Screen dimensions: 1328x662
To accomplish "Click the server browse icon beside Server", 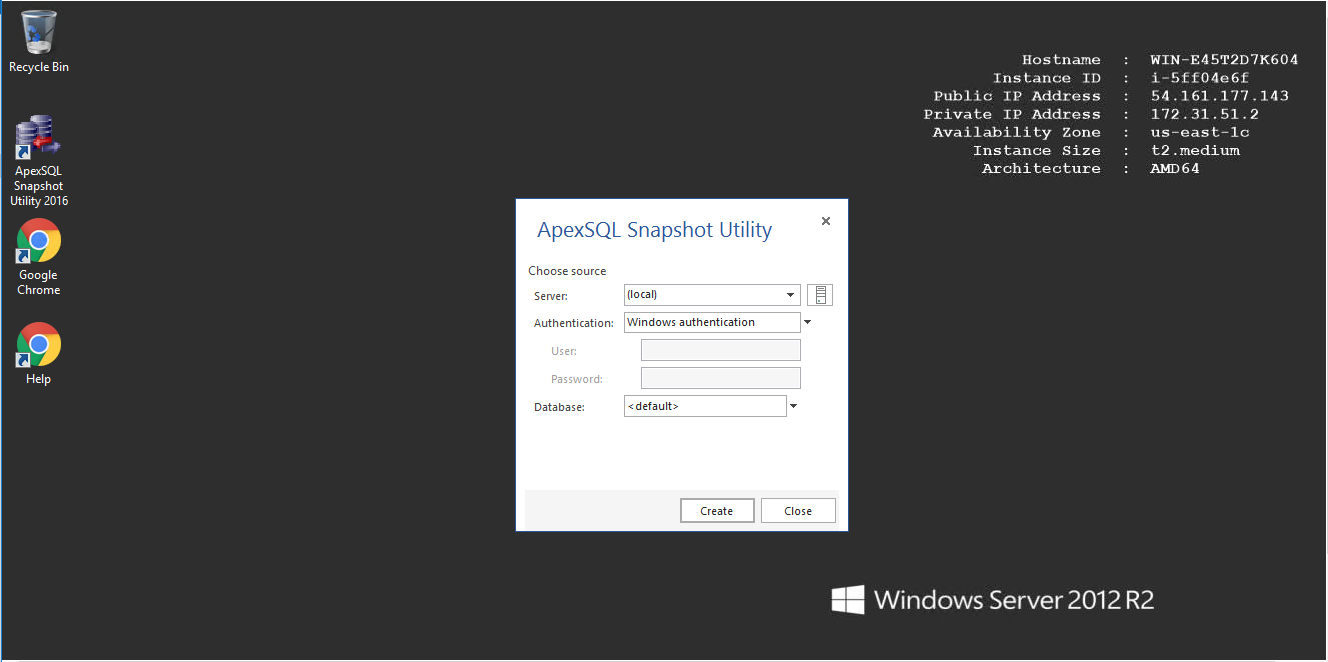I will click(820, 295).
